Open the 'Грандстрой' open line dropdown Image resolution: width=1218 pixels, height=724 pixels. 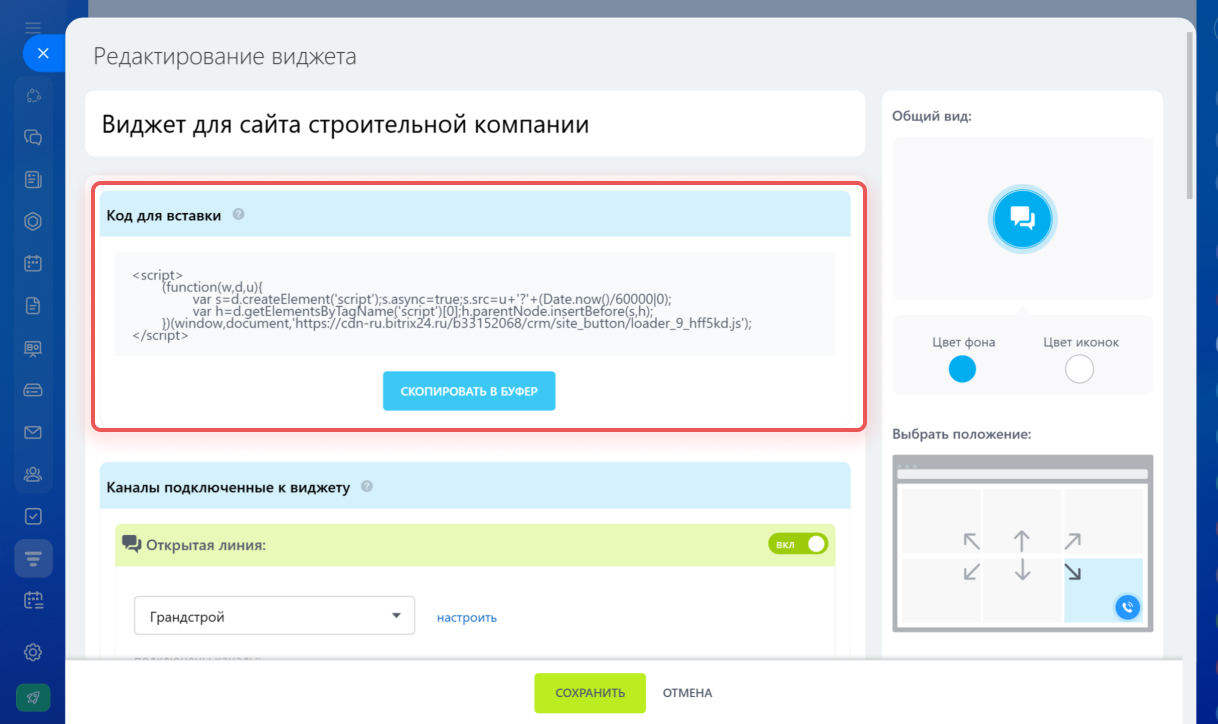tap(274, 616)
